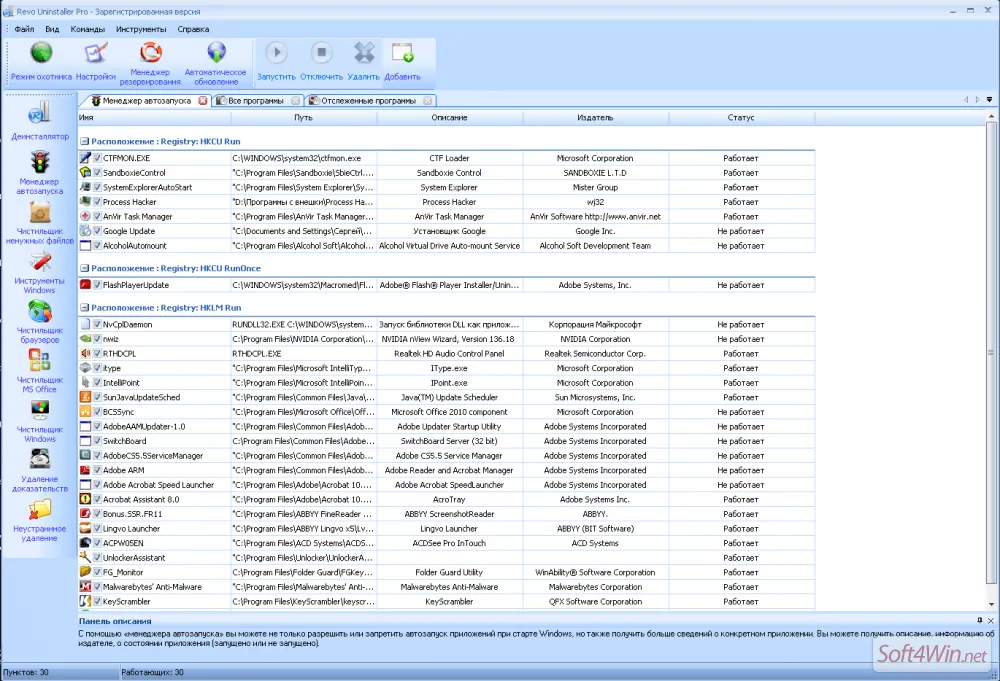Viewport: 1000px width, 681px height.
Task: Click the scrollbar up arrow
Action: [991, 116]
